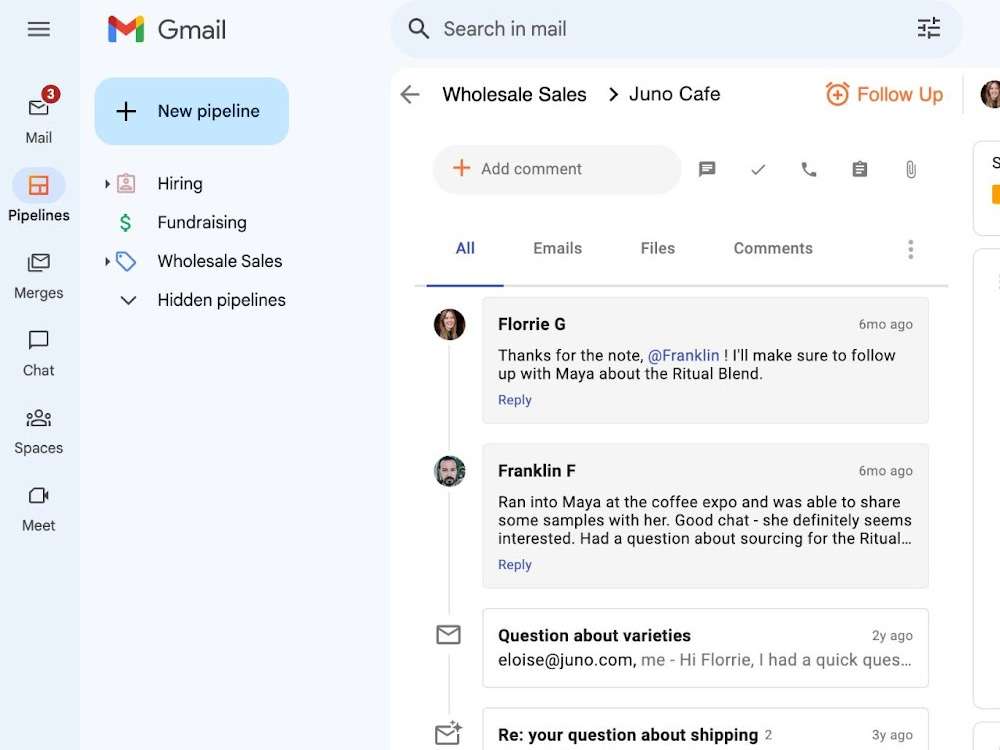Click the @Franklin mention link
The image size is (1000, 750).
tap(683, 355)
